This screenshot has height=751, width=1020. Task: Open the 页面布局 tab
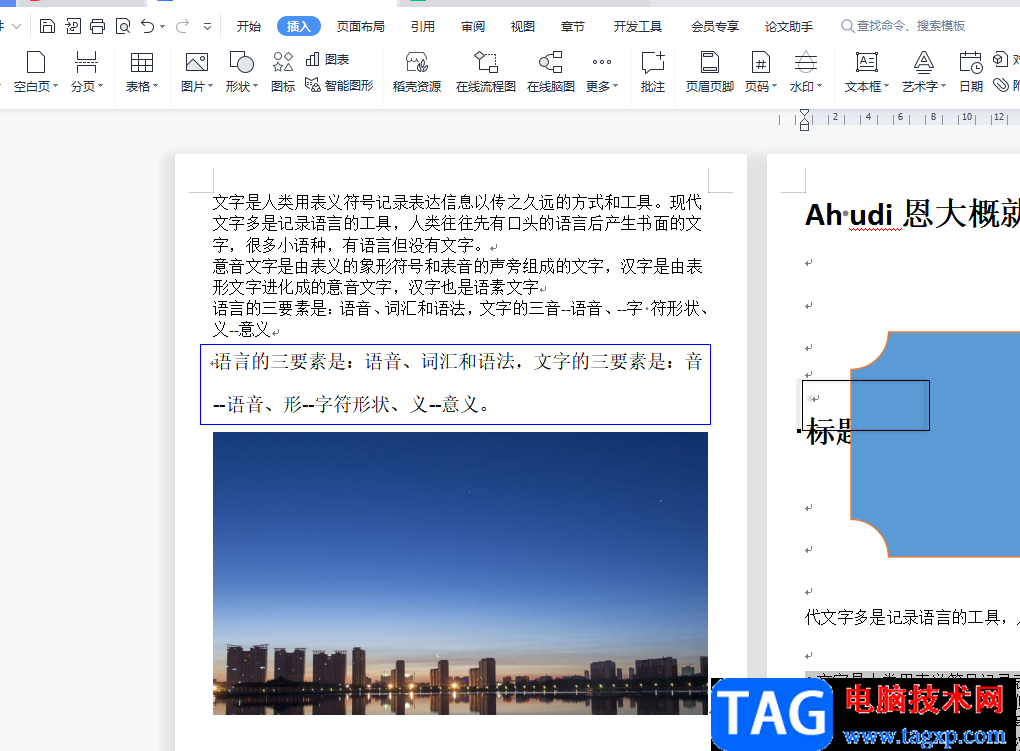(361, 26)
